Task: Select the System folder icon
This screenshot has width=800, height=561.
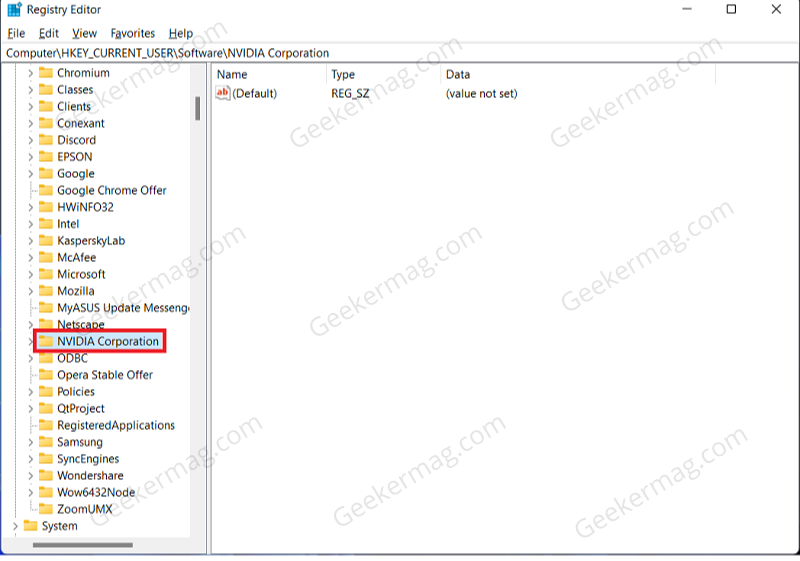Action: pos(31,526)
